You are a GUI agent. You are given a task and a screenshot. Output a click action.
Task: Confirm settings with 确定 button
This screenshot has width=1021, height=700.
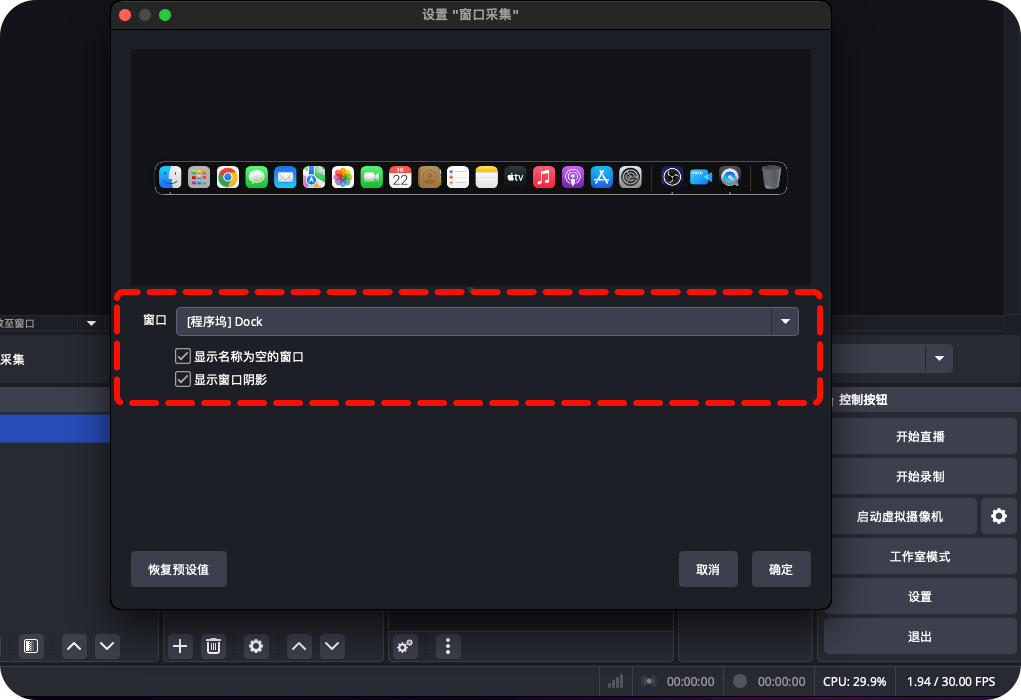[x=781, y=569]
